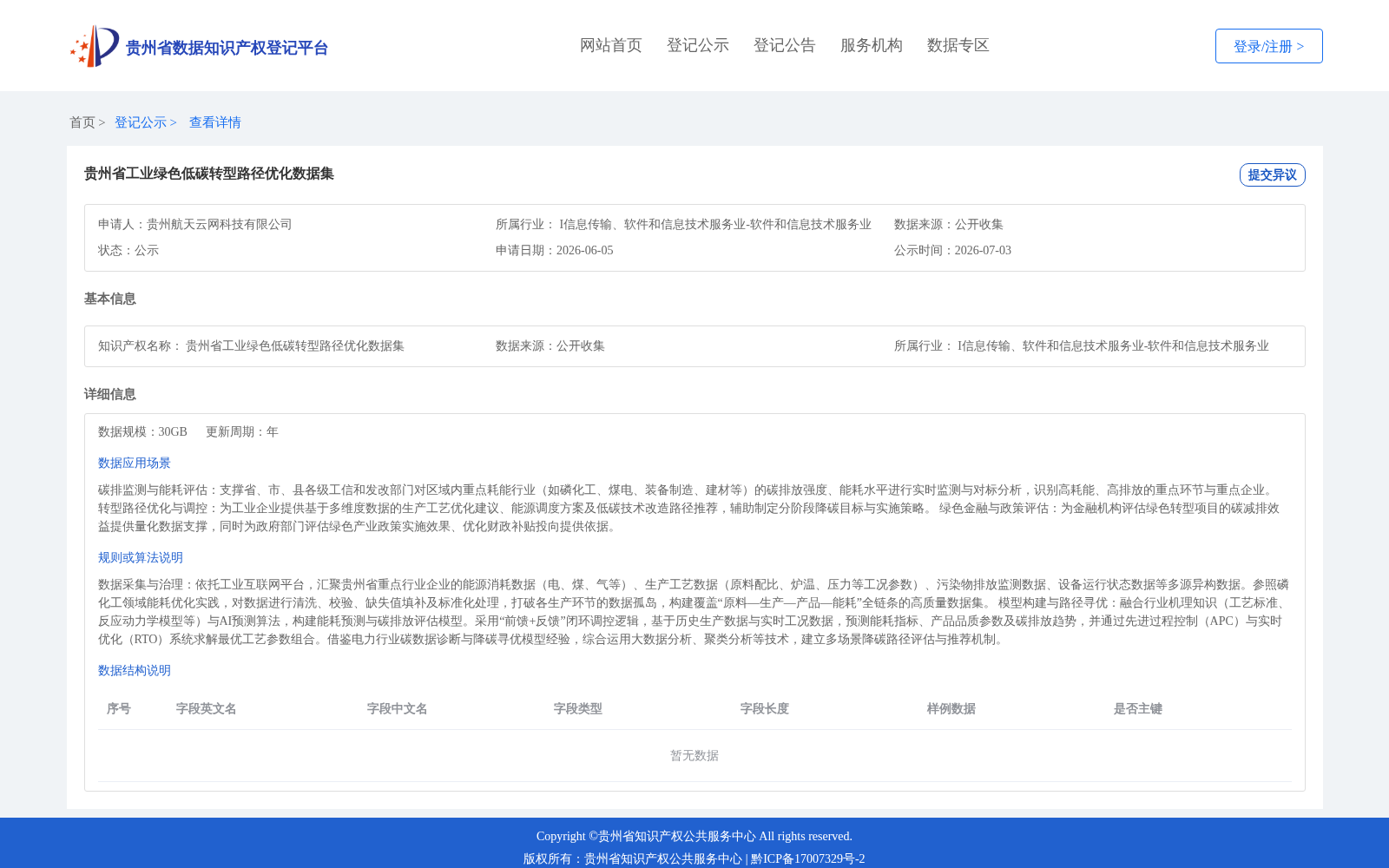Image resolution: width=1389 pixels, height=868 pixels.
Task: Click the 基本信息 section heading
Action: (x=110, y=299)
